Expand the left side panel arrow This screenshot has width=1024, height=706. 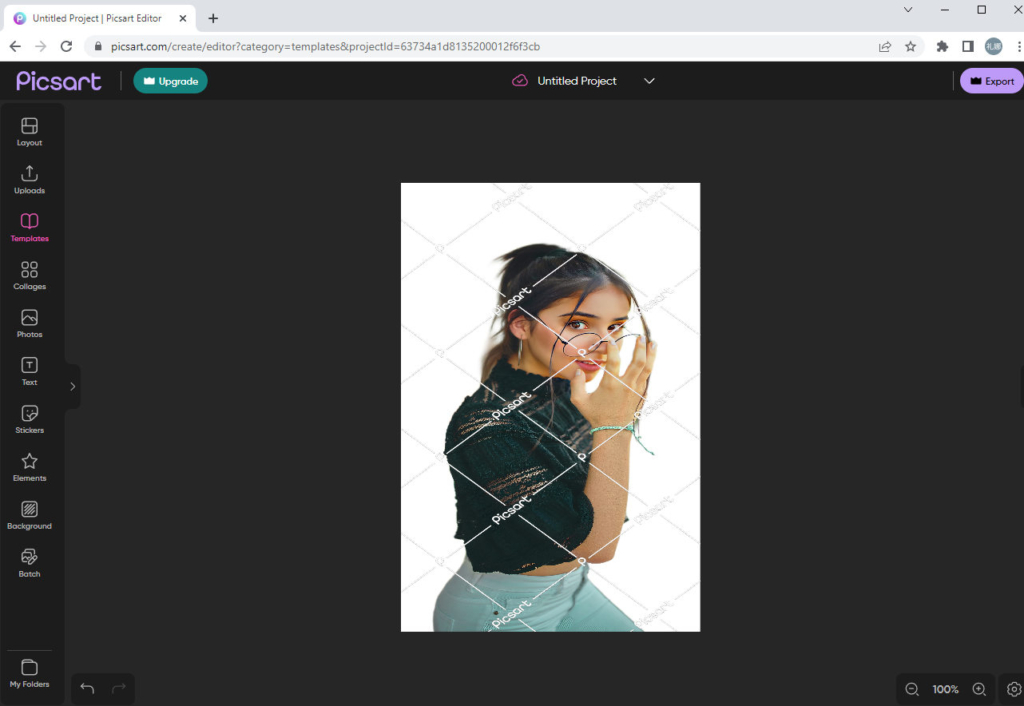coord(73,386)
